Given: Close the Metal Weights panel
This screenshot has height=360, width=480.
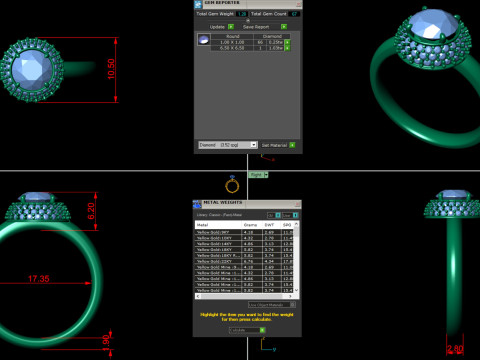Looking at the screenshot, I should coord(297,204).
